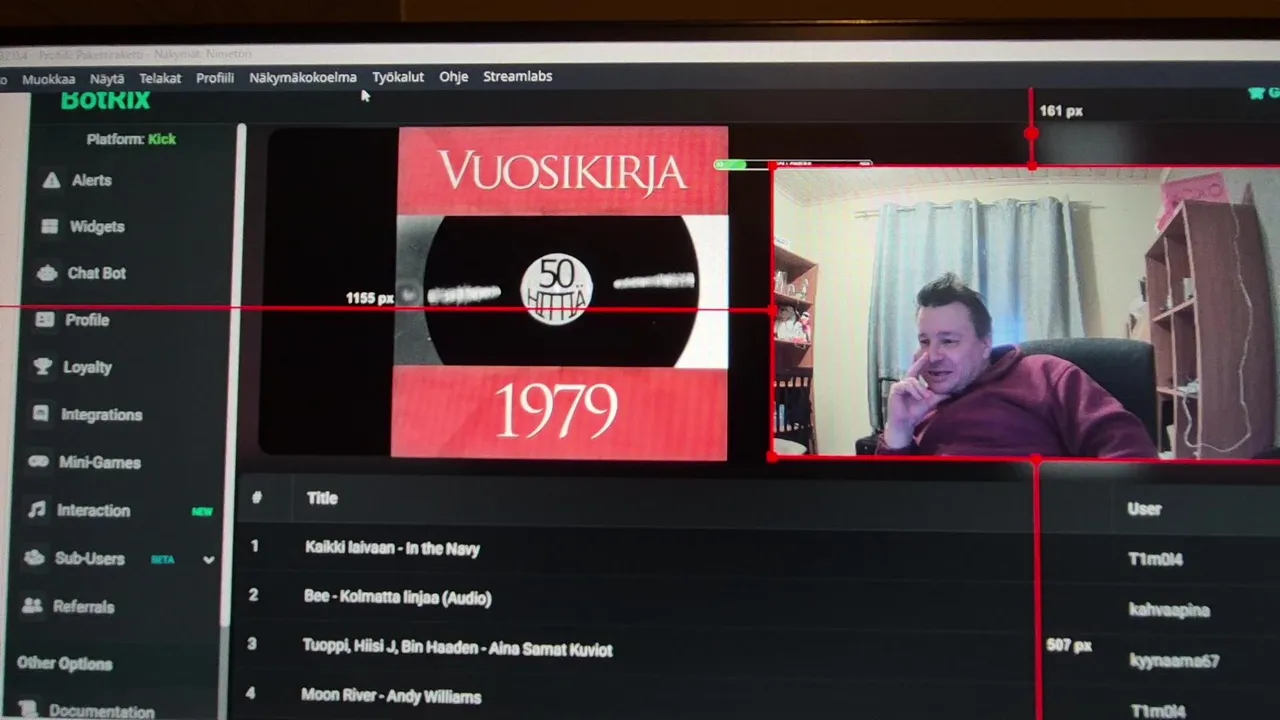Click the Chat Bot robot icon
The width and height of the screenshot is (1280, 720).
[46, 273]
